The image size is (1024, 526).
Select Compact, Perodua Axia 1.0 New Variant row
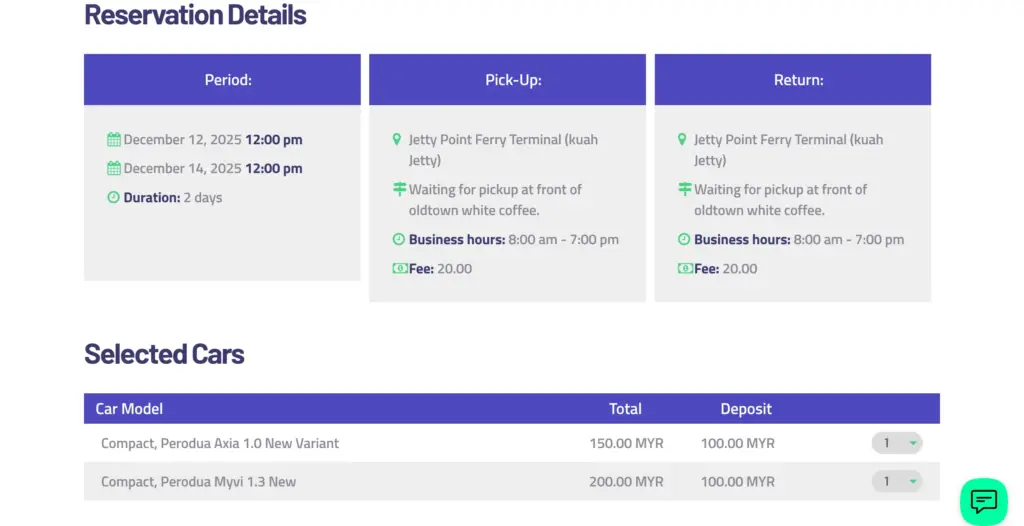coord(220,443)
